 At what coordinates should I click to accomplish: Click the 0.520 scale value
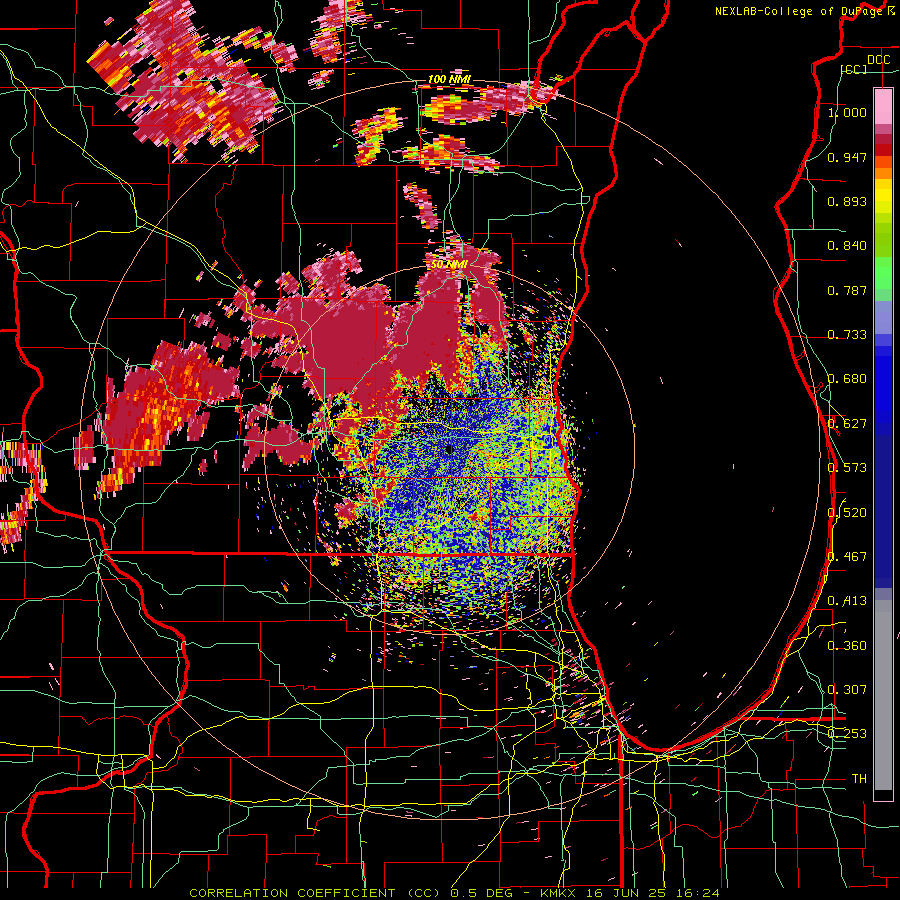847,513
